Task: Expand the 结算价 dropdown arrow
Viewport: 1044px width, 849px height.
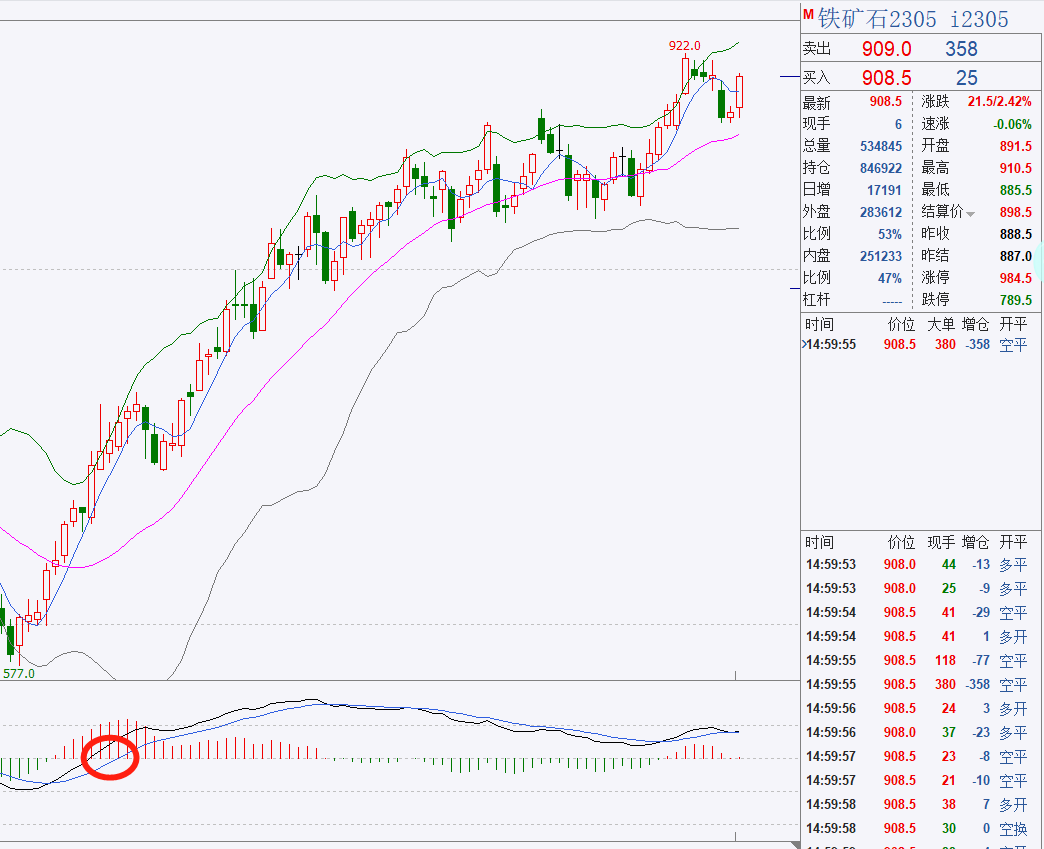Action: point(970,214)
